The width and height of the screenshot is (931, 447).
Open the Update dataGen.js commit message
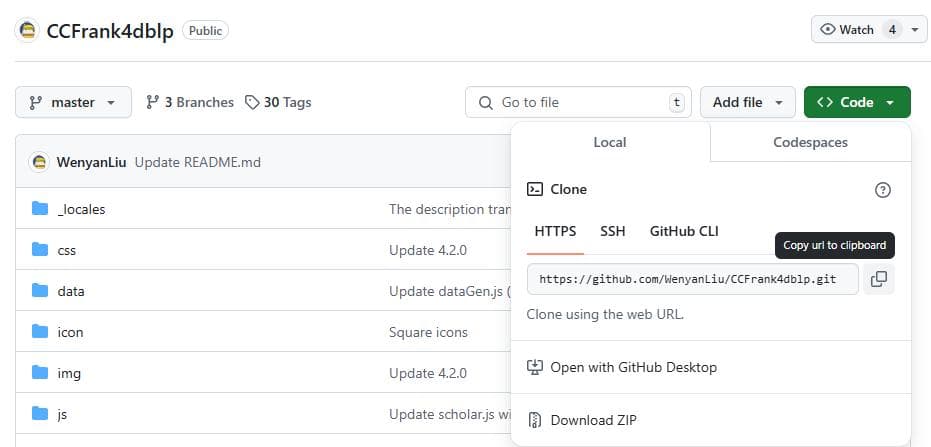pyautogui.click(x=449, y=291)
